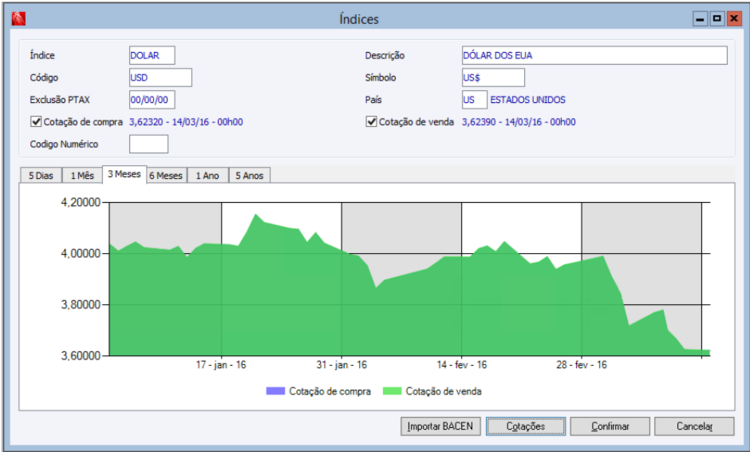Click the 3,80000 y-axis label
This screenshot has height=452, width=750.
click(x=81, y=305)
